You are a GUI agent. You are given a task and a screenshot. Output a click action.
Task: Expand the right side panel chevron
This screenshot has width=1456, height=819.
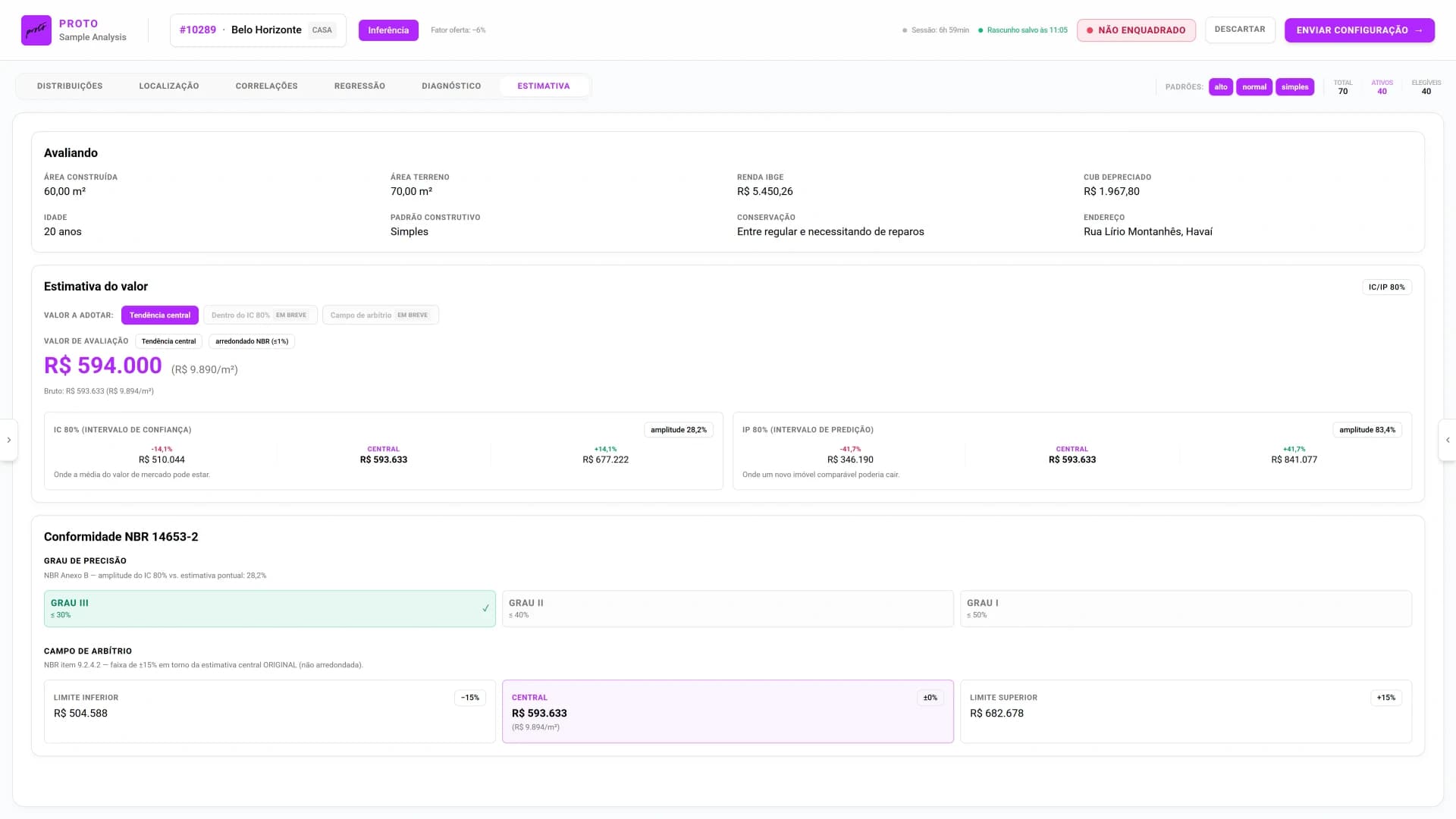tap(1447, 440)
